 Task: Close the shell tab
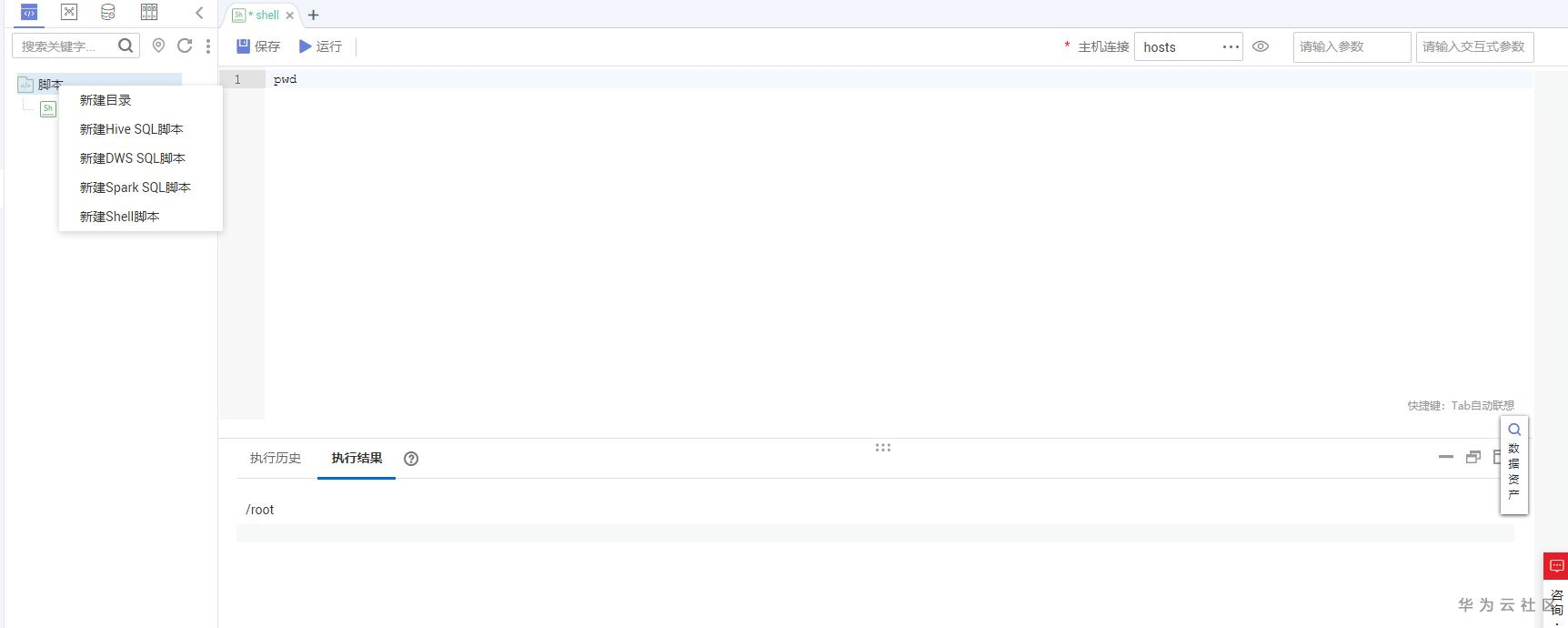(x=290, y=15)
